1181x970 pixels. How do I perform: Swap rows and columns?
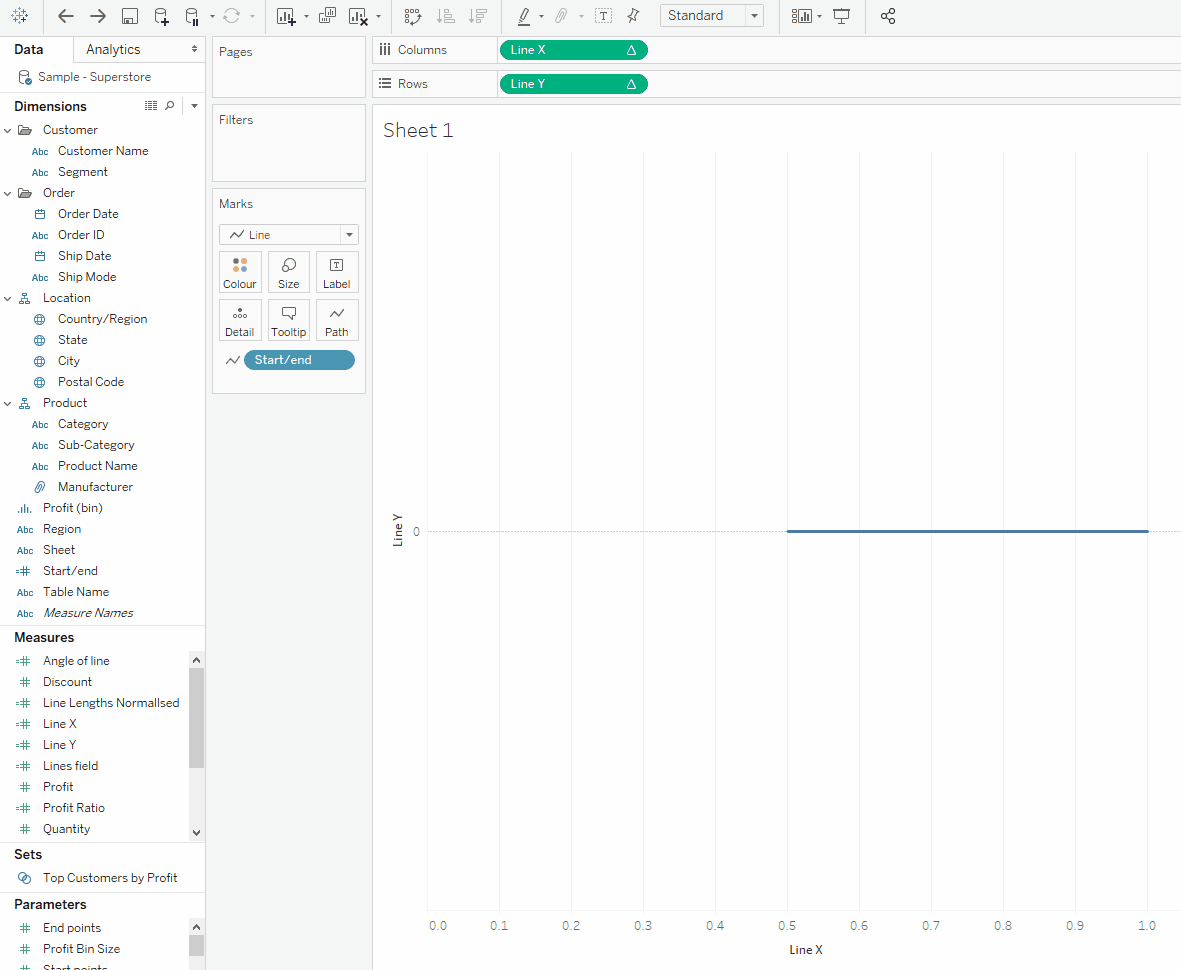point(412,16)
